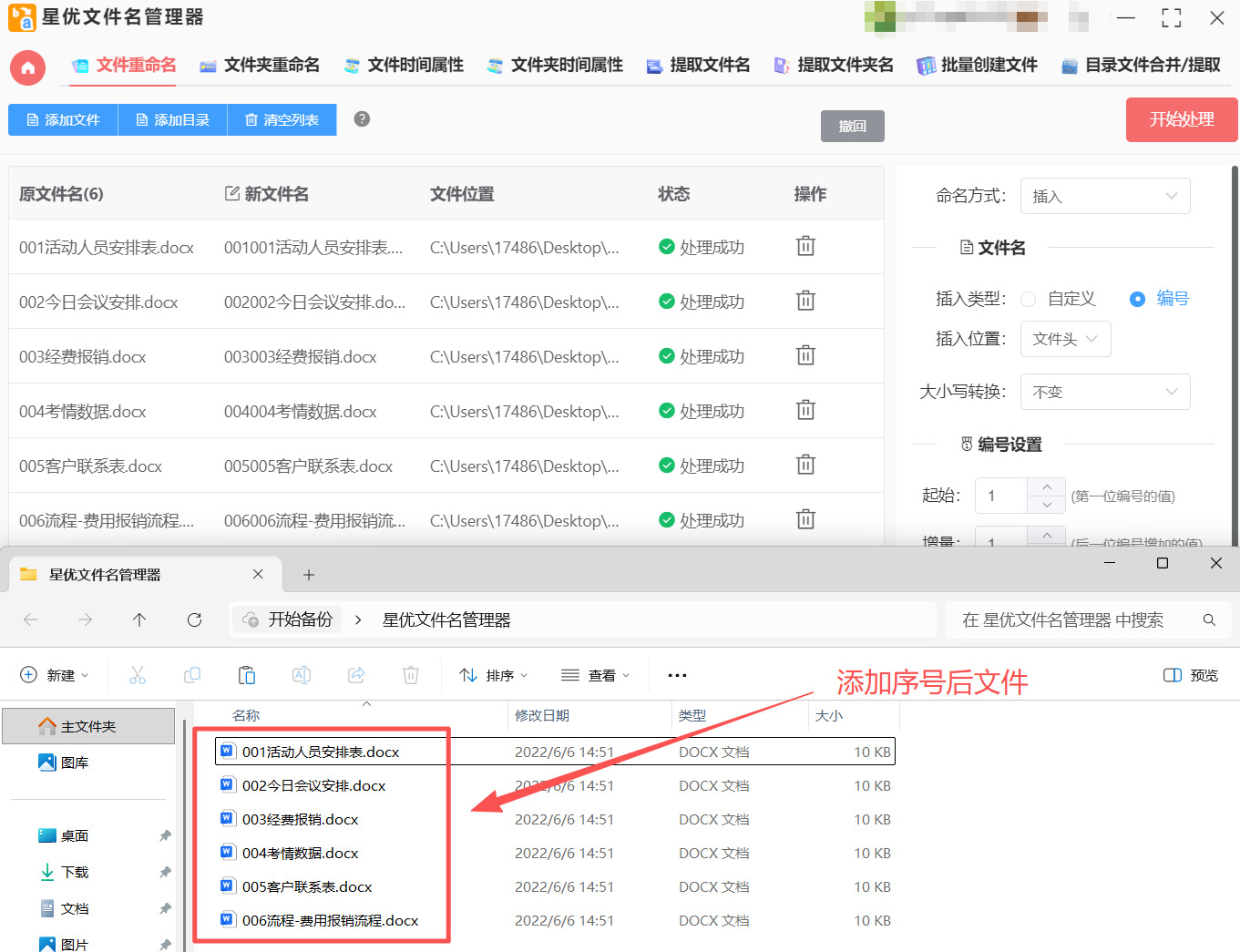Image resolution: width=1240 pixels, height=952 pixels.
Task: Open the 命名方式 dropdown
Action: tap(1104, 196)
